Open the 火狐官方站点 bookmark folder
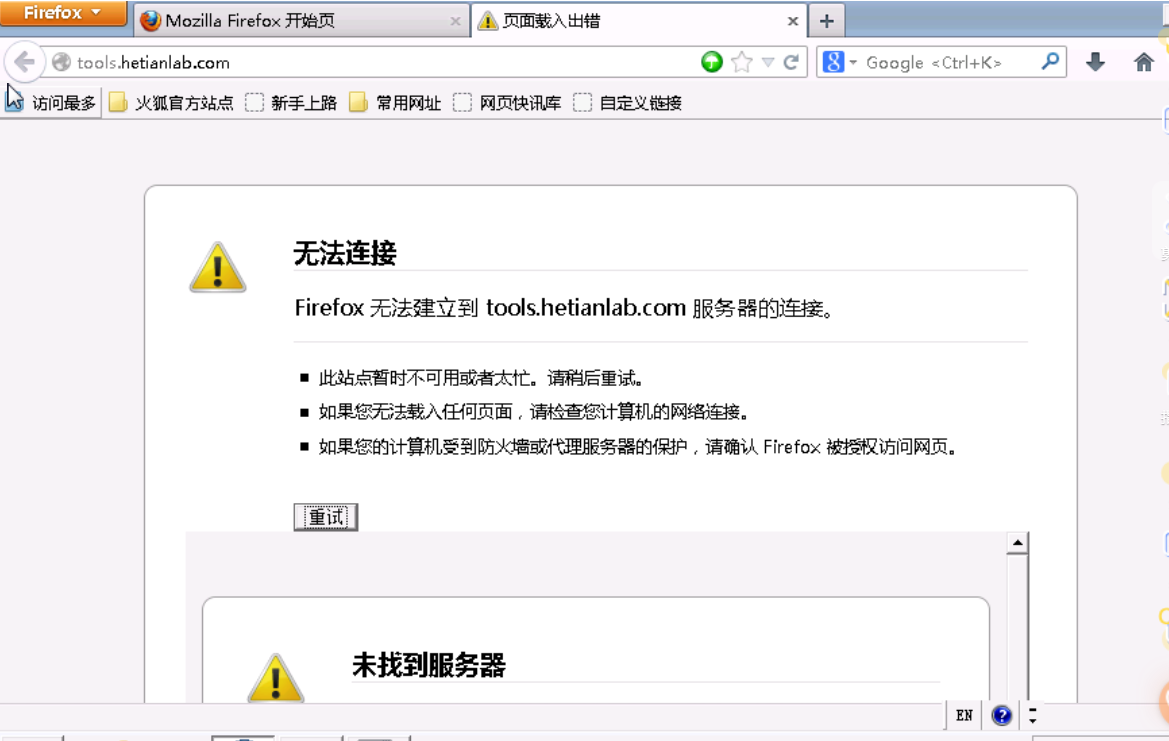The image size is (1169, 741). 171,103
